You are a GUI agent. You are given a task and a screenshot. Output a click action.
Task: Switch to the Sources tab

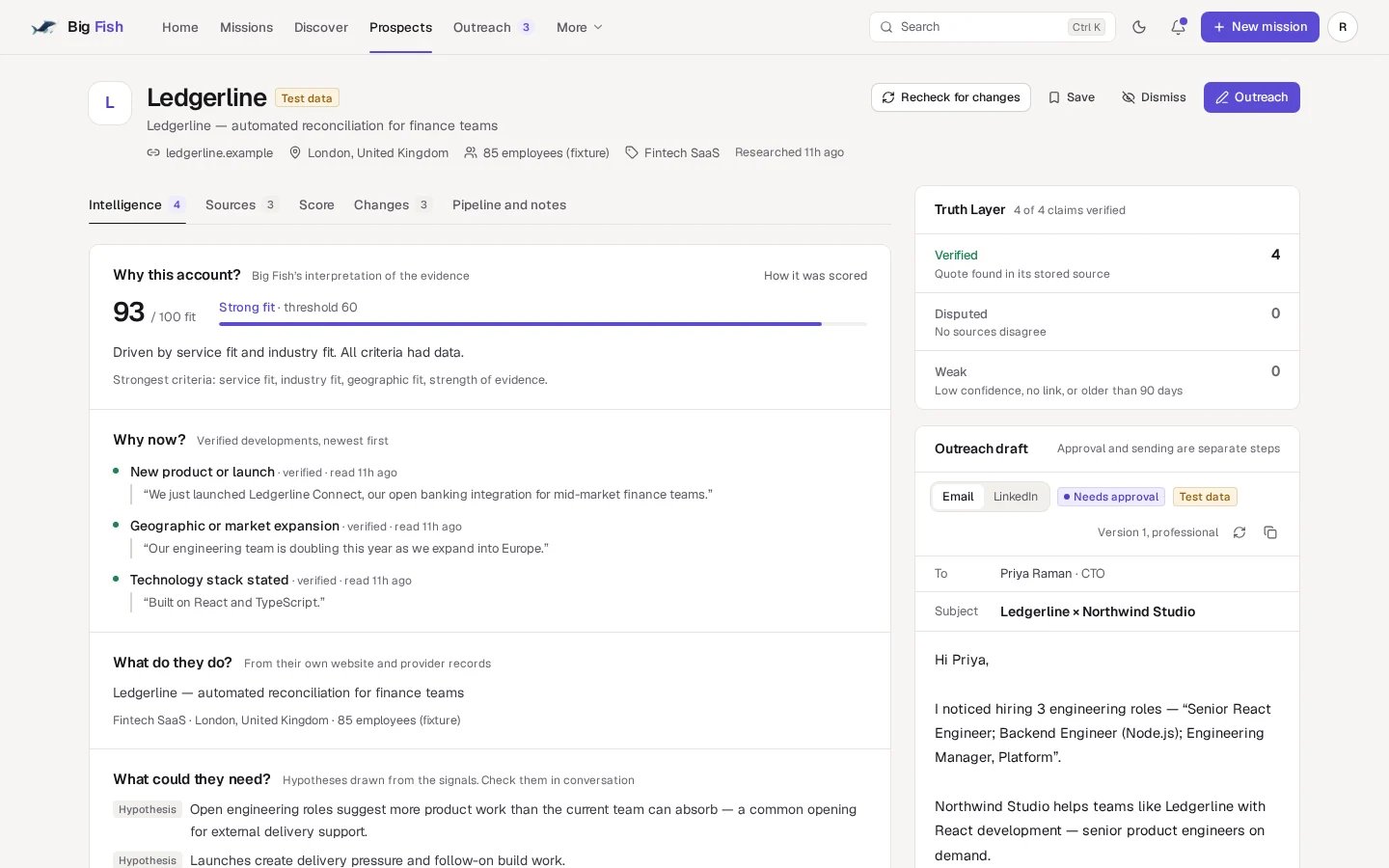click(241, 204)
